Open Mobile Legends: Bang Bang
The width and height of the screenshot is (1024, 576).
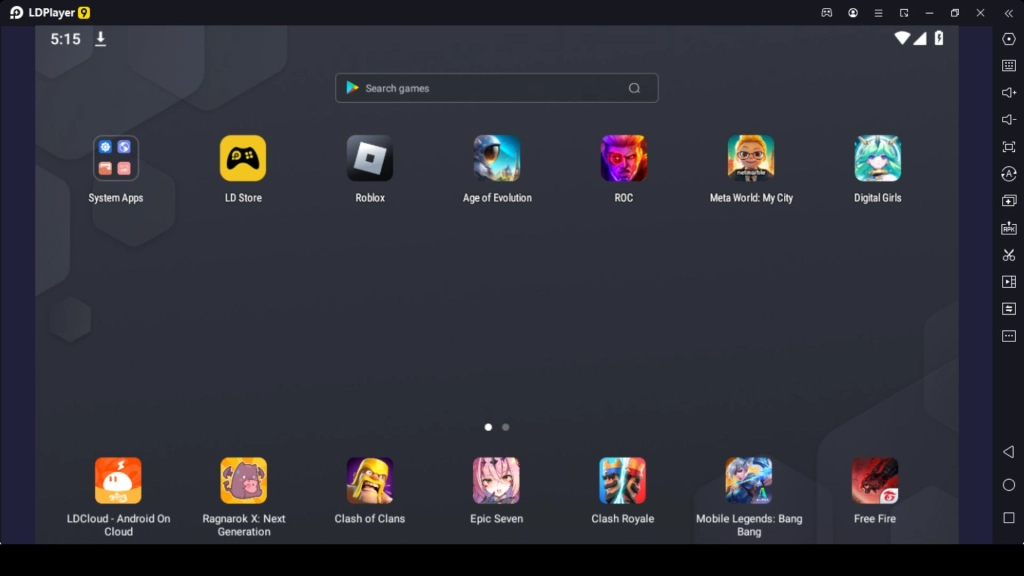(749, 481)
